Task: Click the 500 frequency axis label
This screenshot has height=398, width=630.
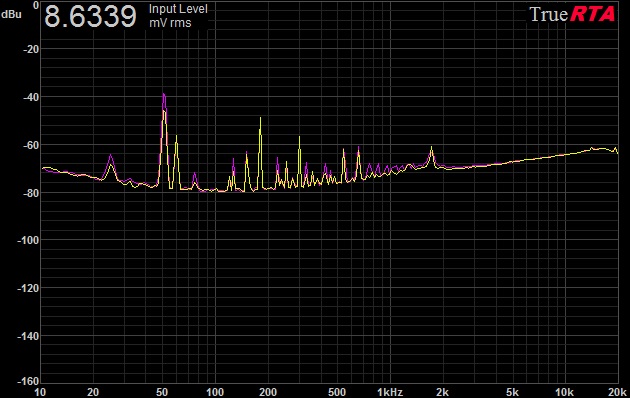Action: (337, 392)
